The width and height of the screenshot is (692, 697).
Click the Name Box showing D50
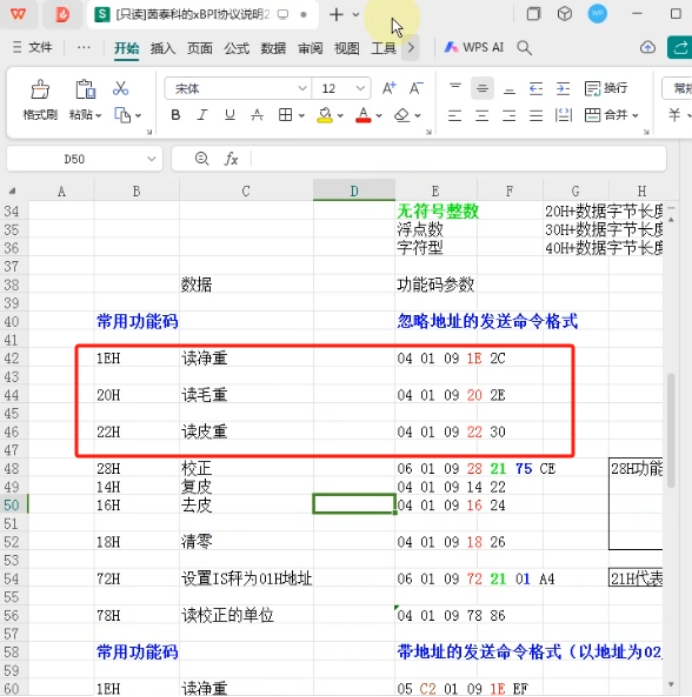[75, 159]
